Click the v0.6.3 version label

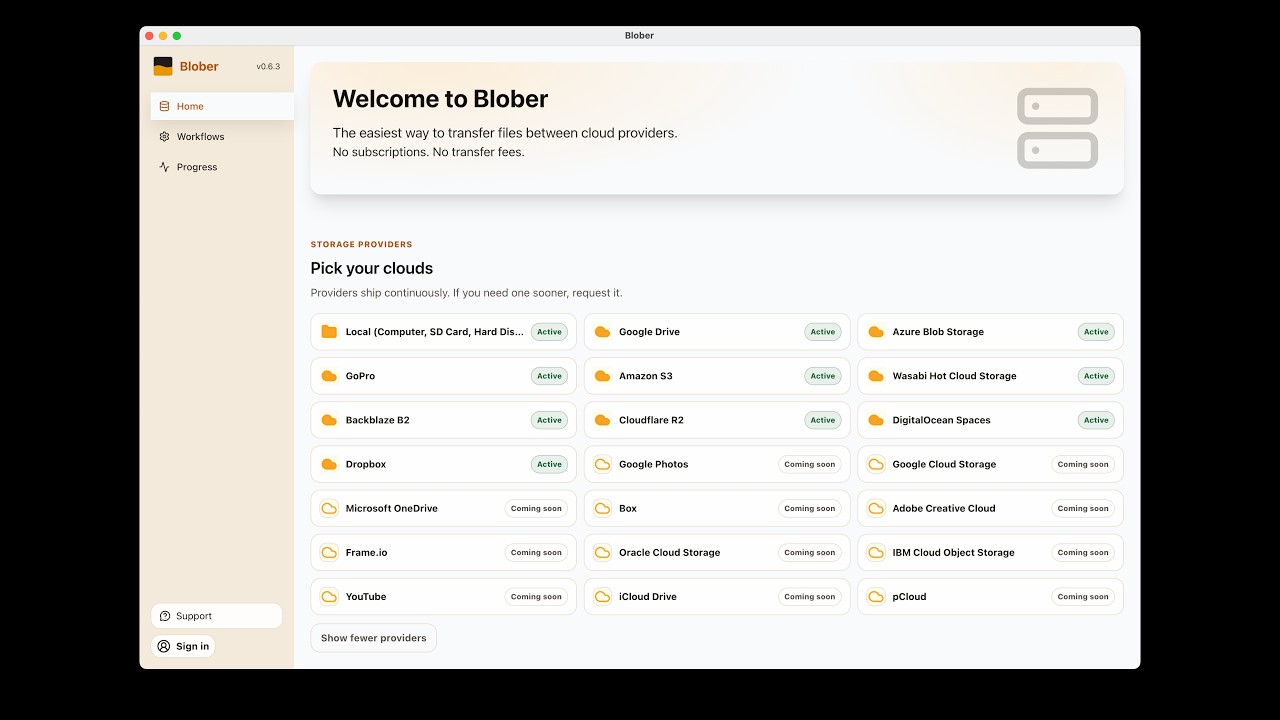click(268, 67)
